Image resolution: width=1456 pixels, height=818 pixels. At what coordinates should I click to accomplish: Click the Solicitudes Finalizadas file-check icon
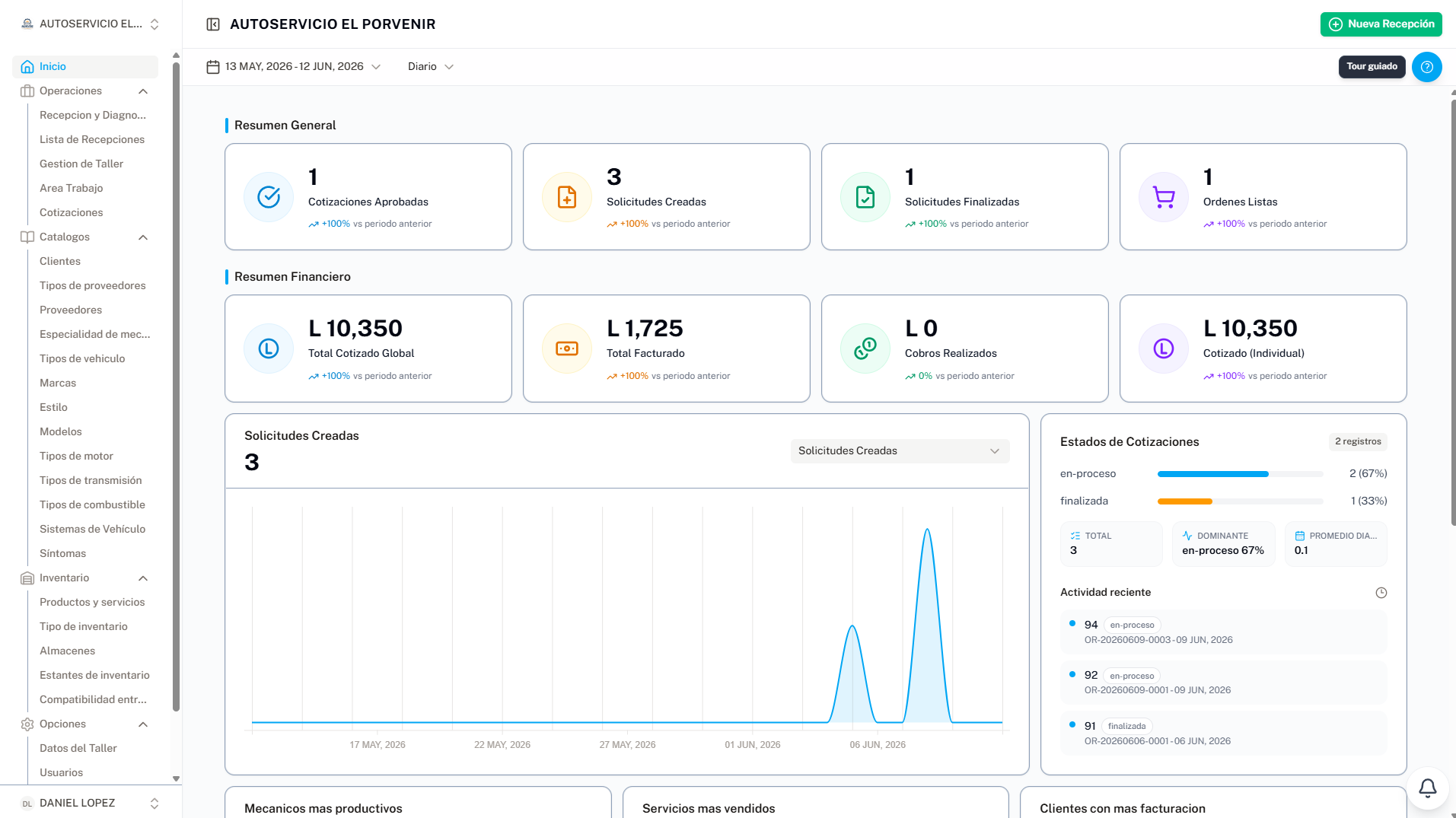coord(865,197)
